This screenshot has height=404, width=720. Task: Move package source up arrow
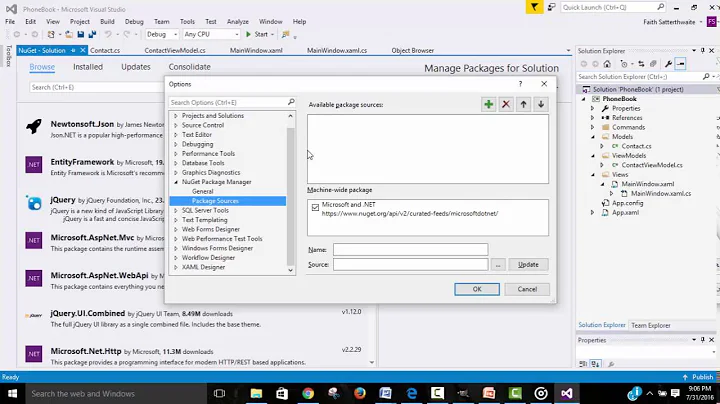pyautogui.click(x=523, y=104)
